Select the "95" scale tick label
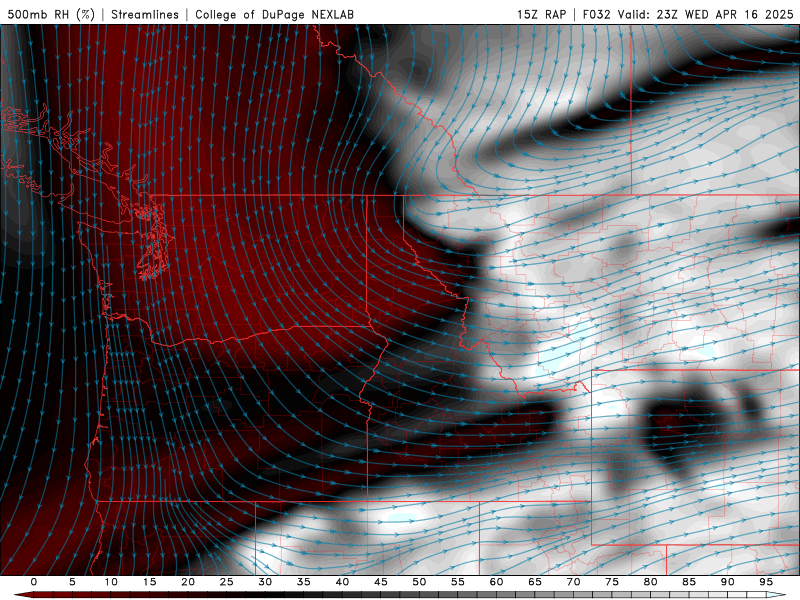This screenshot has width=800, height=600. (x=766, y=582)
